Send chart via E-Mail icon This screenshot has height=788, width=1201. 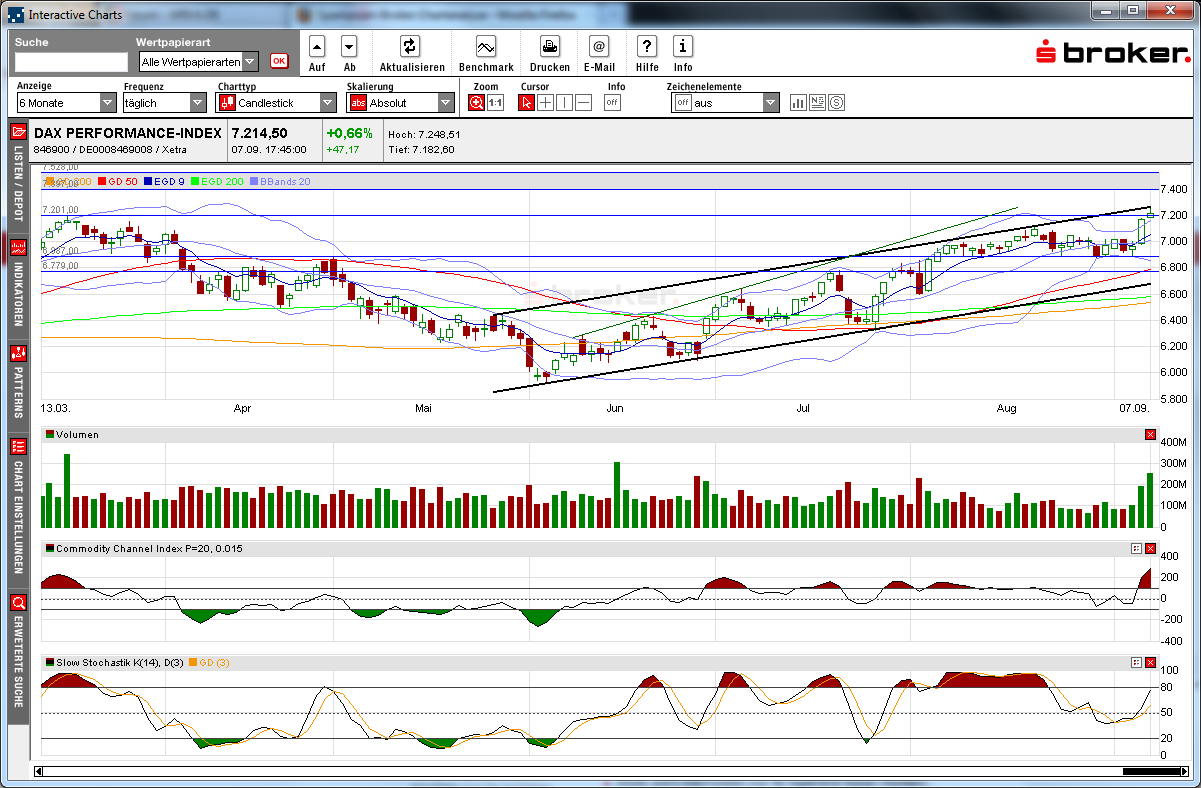(598, 46)
